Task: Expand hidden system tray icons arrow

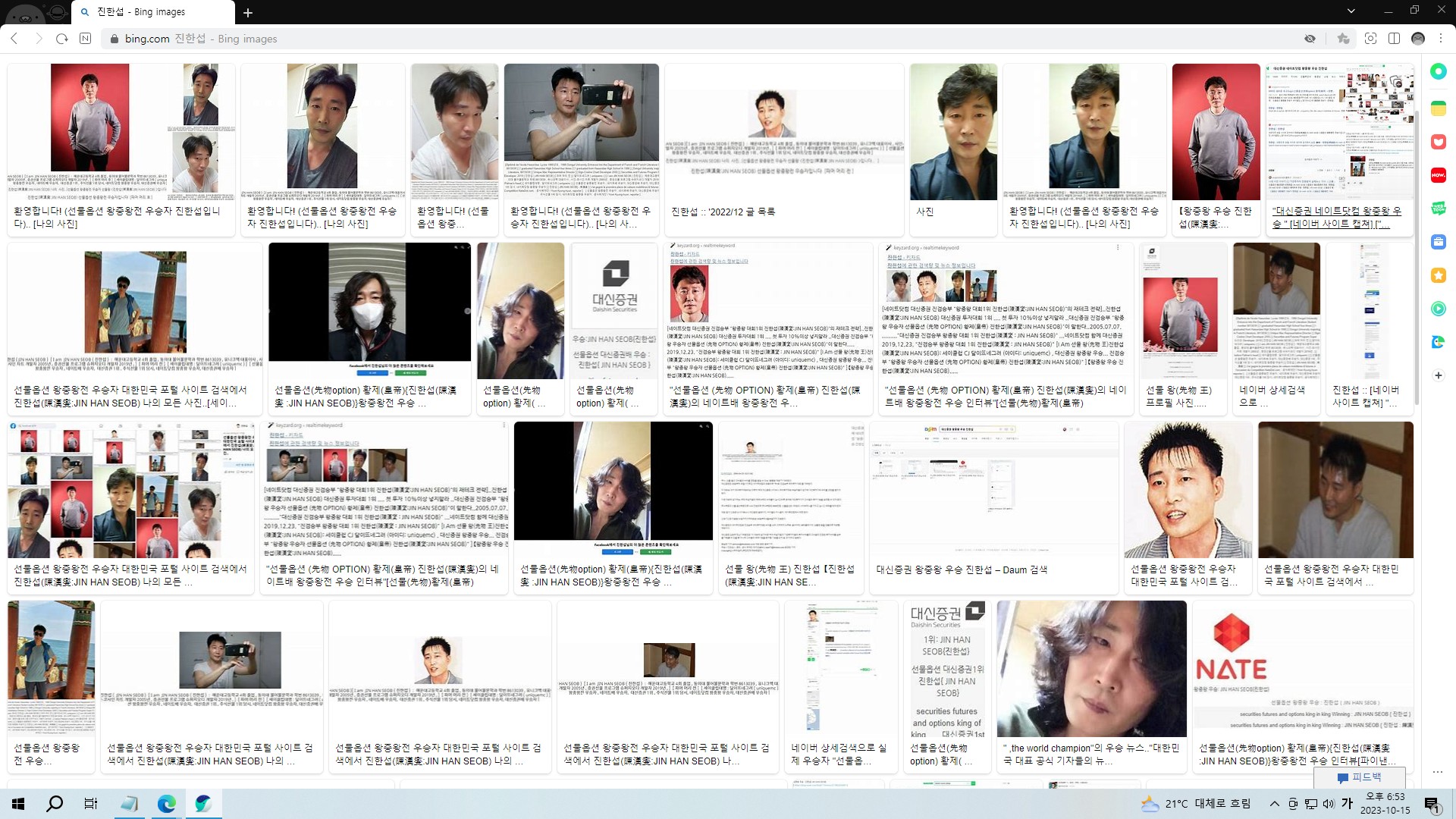Action: 1274,804
